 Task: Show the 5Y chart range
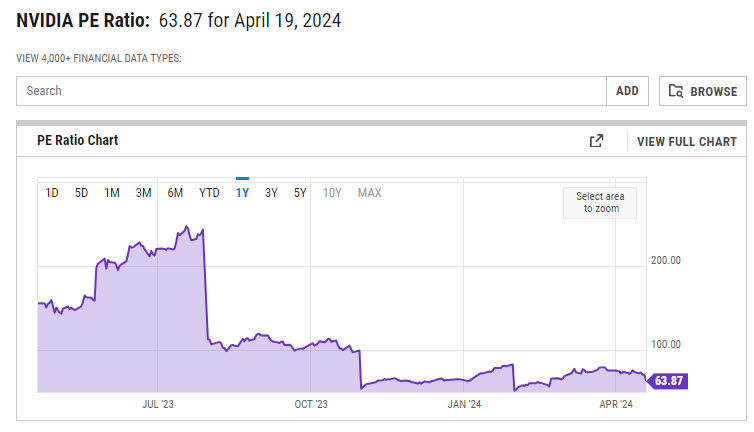point(300,193)
